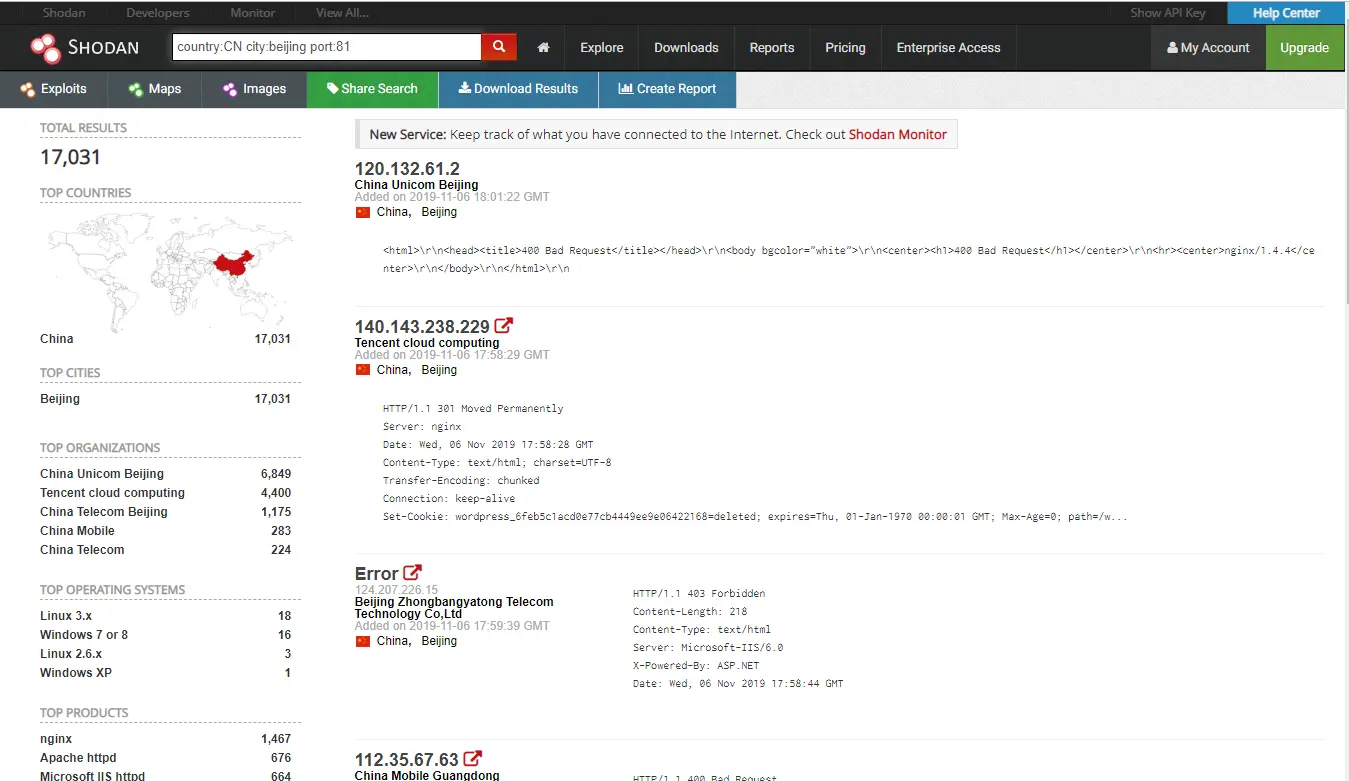1349x781 pixels.
Task: Open the Developers link in top bar
Action: [158, 13]
